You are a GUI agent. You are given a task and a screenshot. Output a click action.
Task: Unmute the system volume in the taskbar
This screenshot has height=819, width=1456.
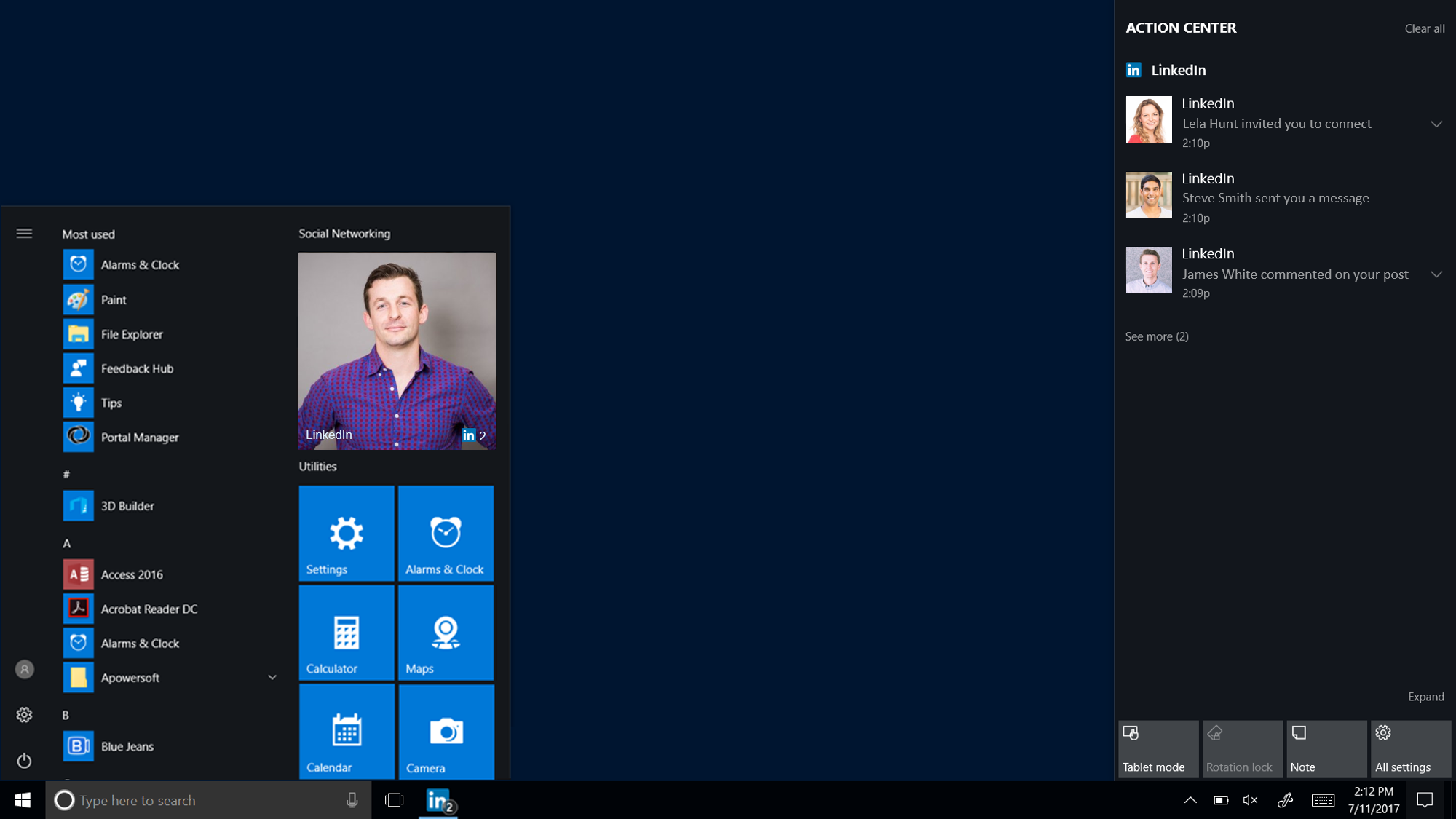(1251, 799)
